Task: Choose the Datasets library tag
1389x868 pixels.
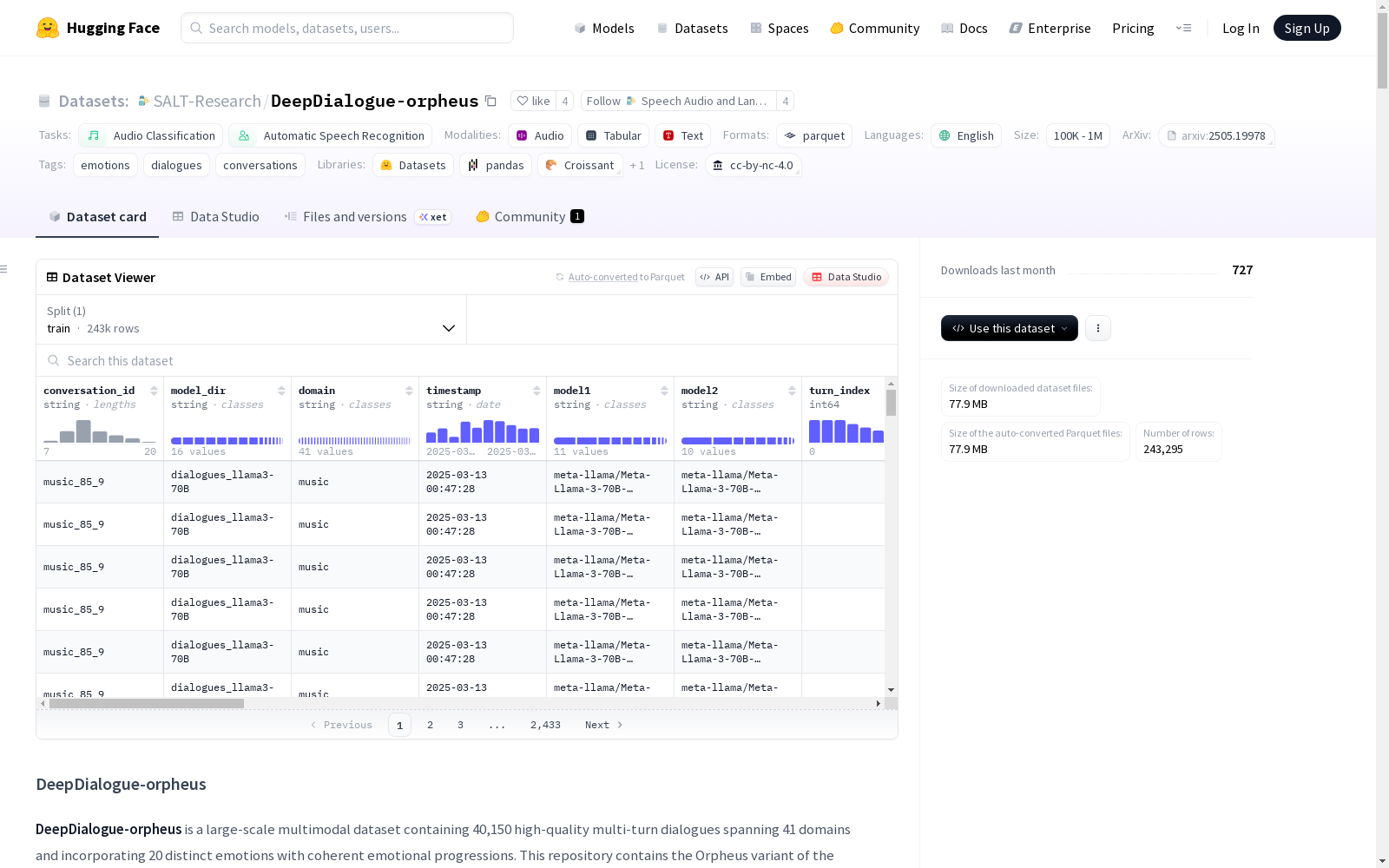Action: pyautogui.click(x=413, y=165)
